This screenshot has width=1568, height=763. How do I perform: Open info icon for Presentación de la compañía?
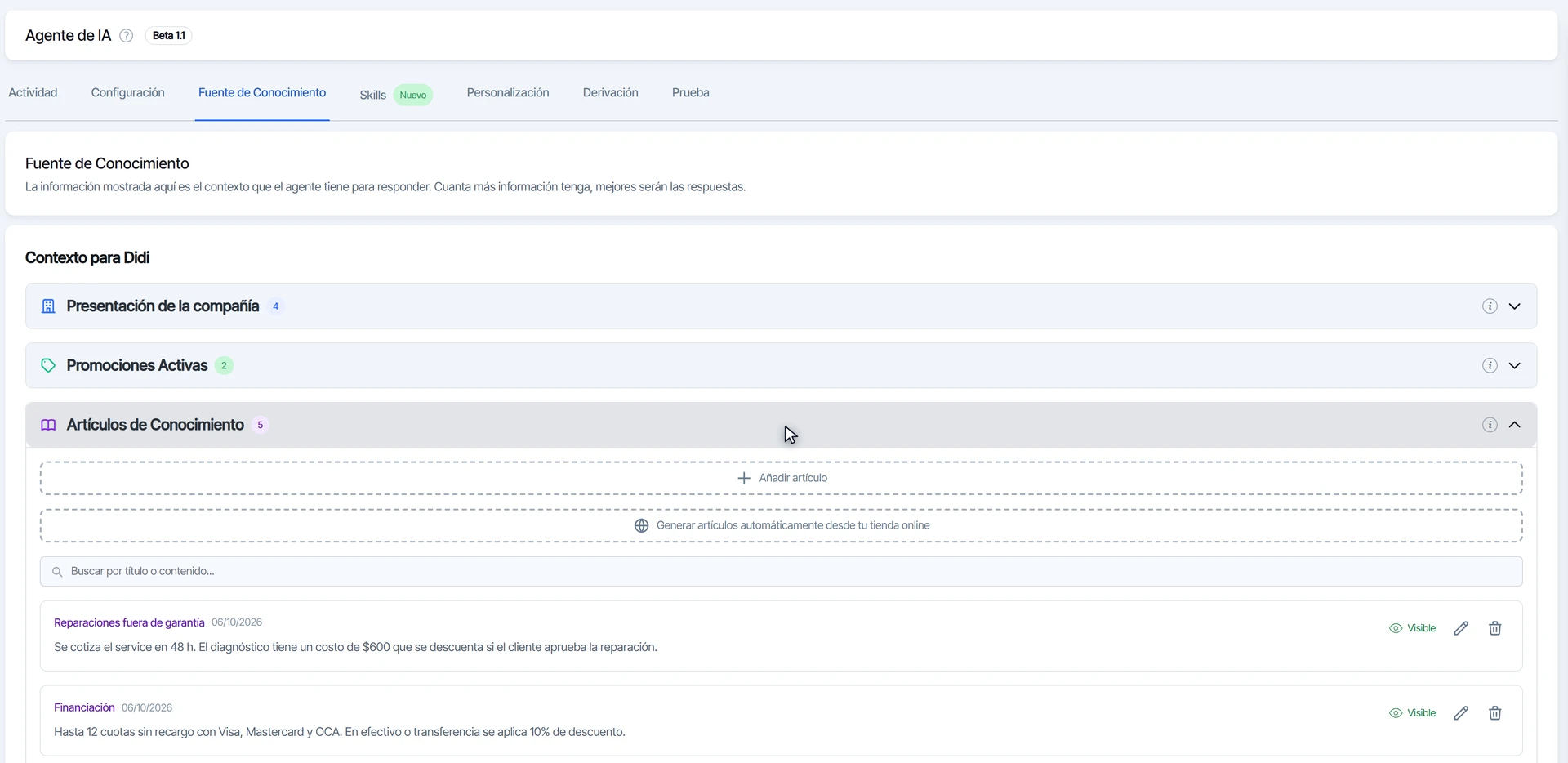click(1490, 306)
